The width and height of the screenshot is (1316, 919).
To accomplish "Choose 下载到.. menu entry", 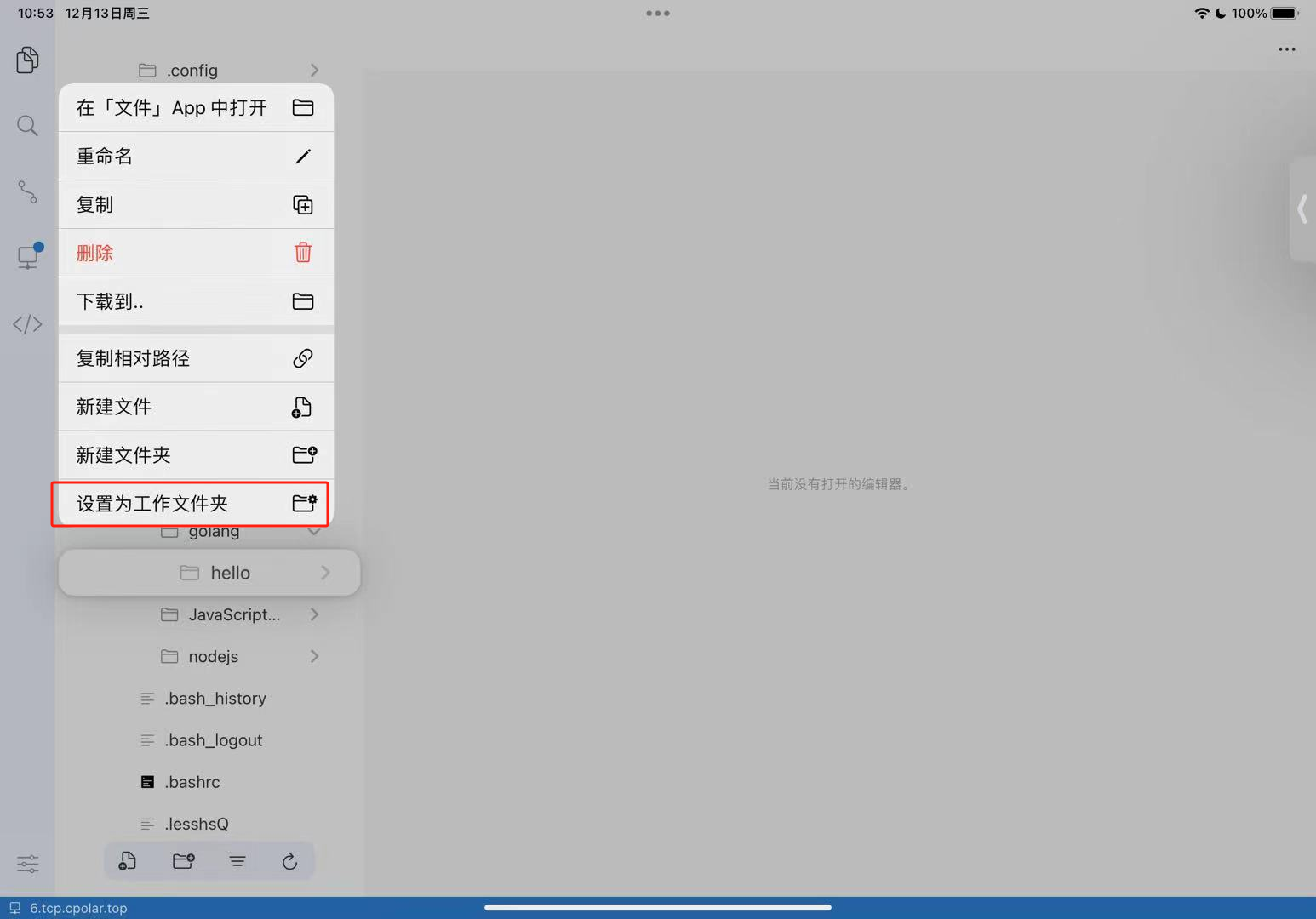I will 196,301.
